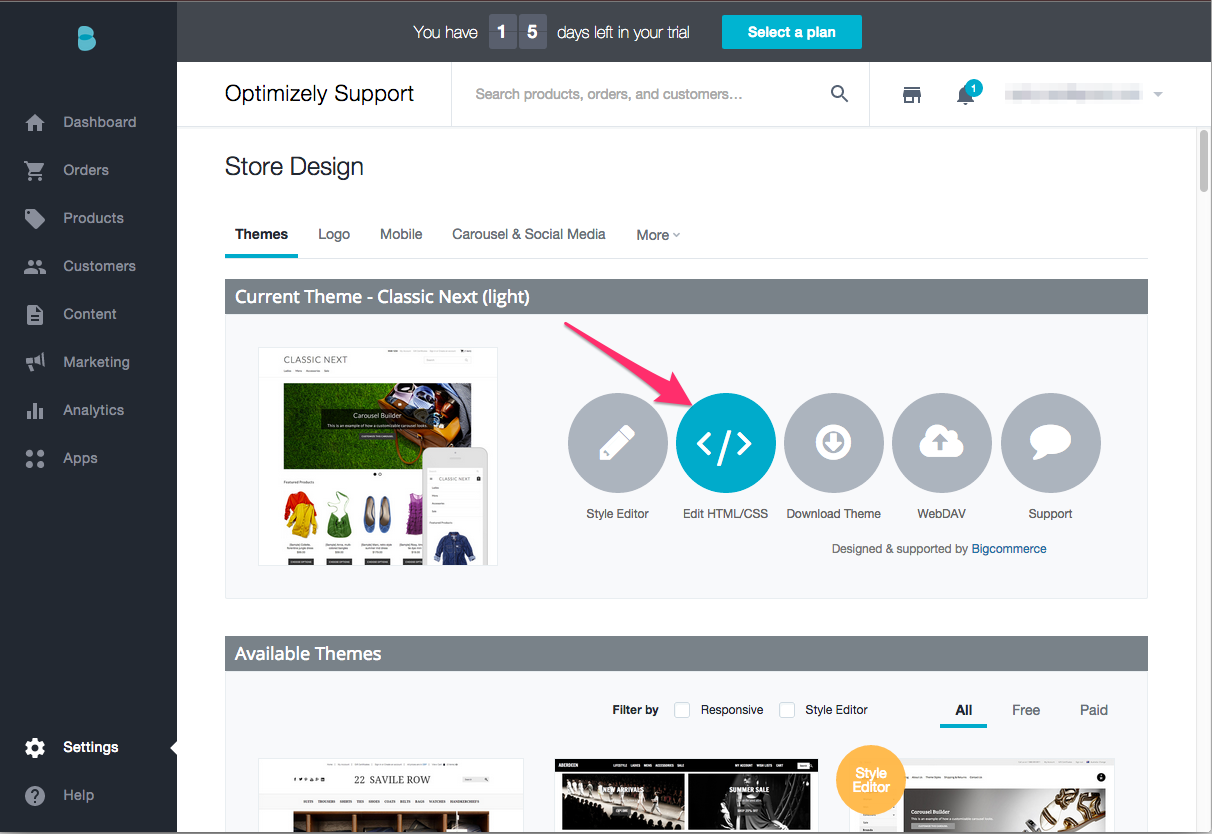The height and width of the screenshot is (834, 1212).
Task: Click the Customers people icon
Action: tap(35, 266)
